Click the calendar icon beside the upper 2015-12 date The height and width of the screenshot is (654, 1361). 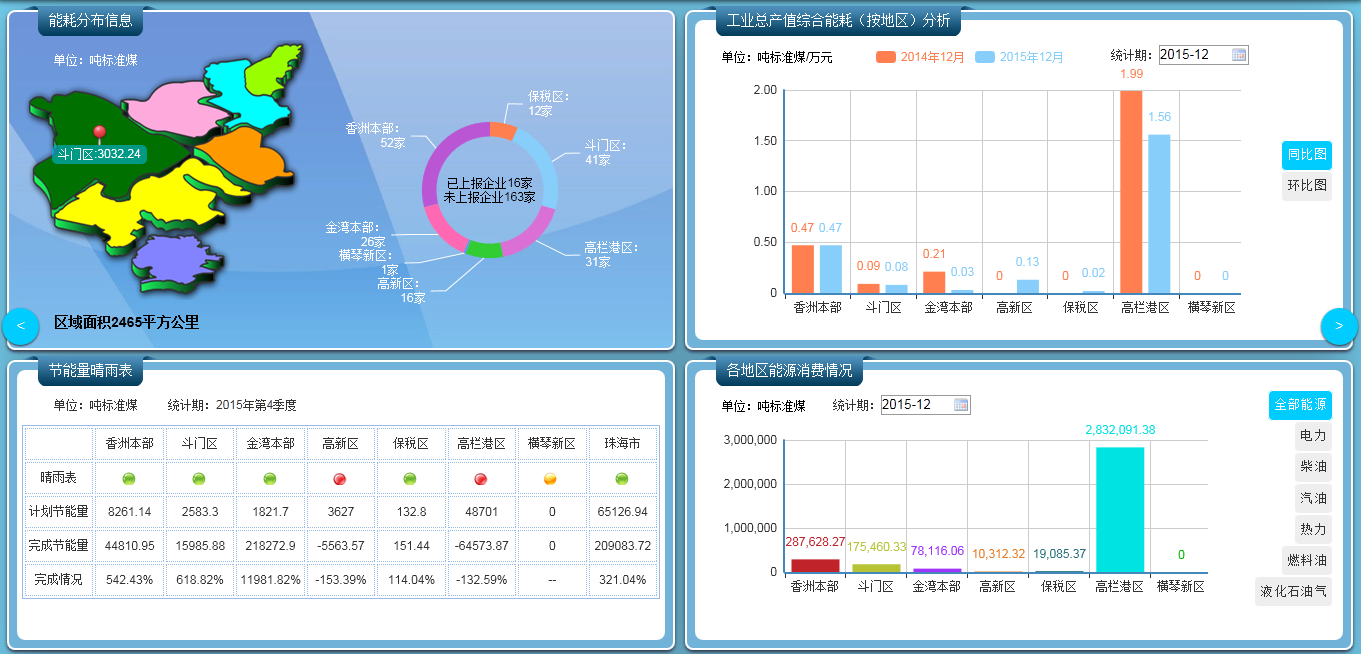click(1239, 55)
